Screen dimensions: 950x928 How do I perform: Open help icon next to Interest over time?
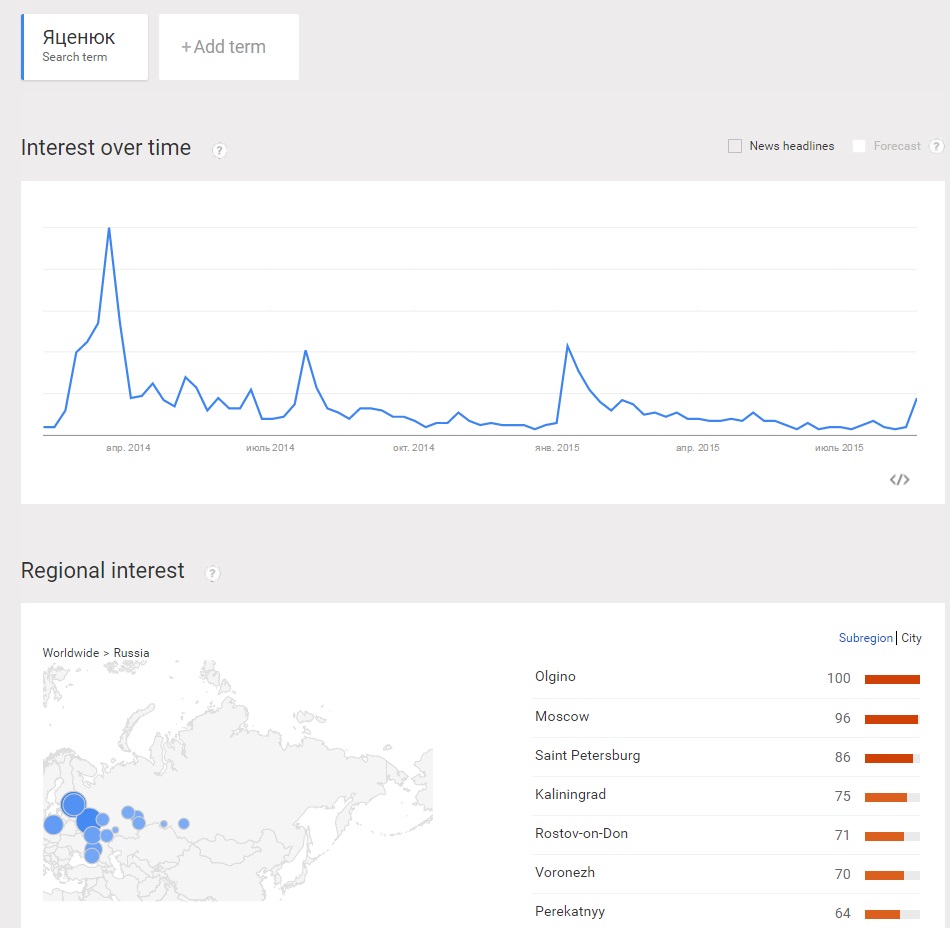click(x=219, y=150)
